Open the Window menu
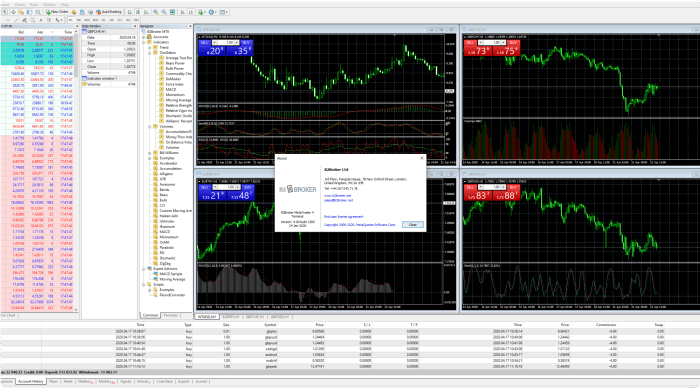This screenshot has height=388, width=700. pos(50,4)
